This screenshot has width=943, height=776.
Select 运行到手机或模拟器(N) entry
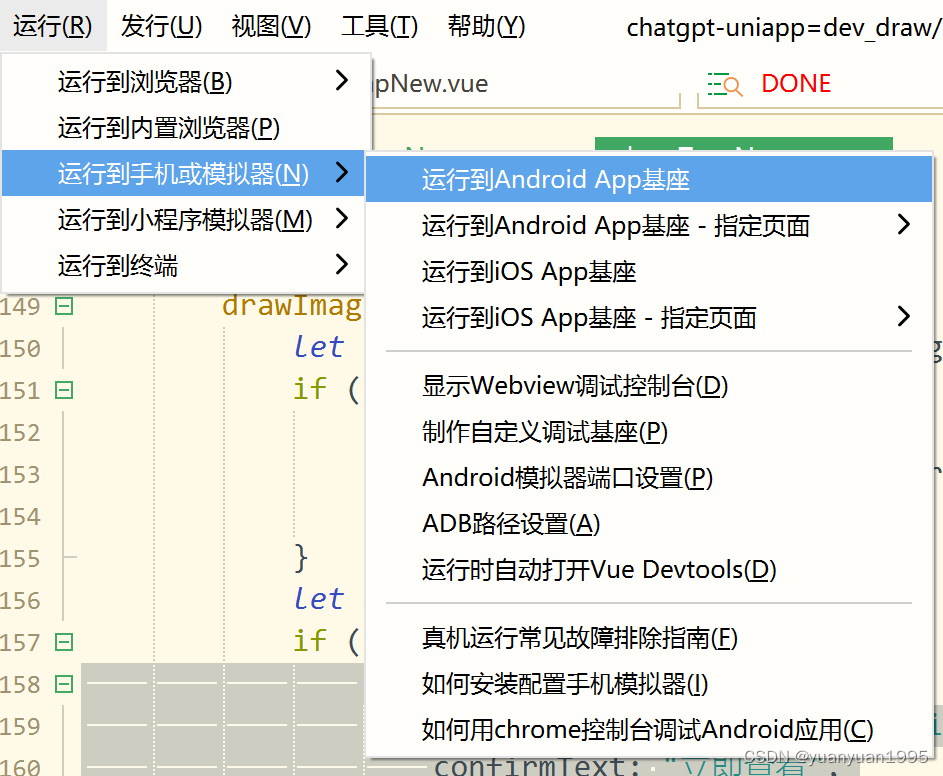coord(183,173)
